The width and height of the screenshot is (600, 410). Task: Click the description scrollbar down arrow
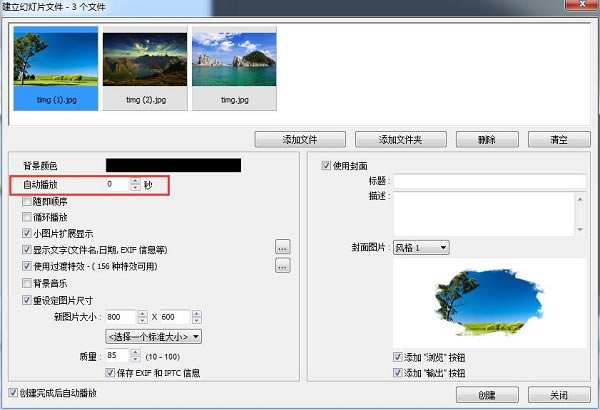(x=580, y=229)
